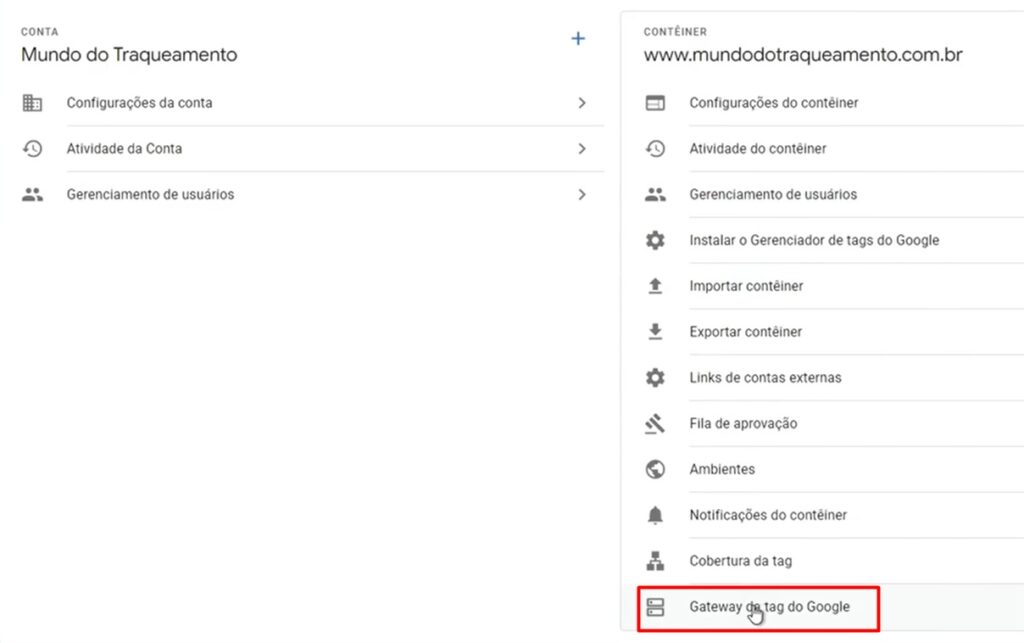
Task: Click the people icon in the Conta panel
Action: click(x=32, y=195)
